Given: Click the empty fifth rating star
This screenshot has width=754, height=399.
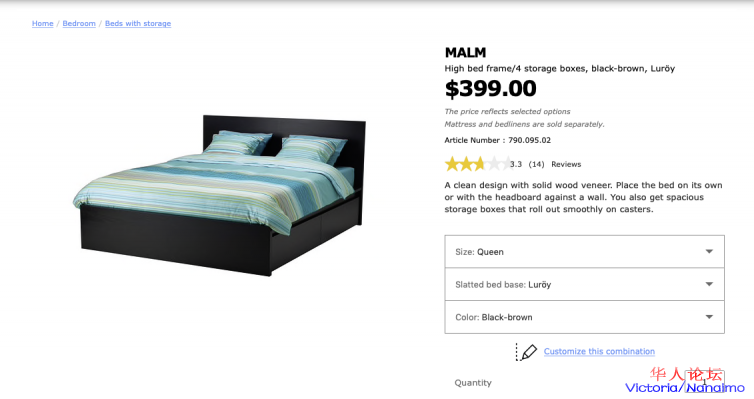Looking at the screenshot, I should (x=507, y=164).
